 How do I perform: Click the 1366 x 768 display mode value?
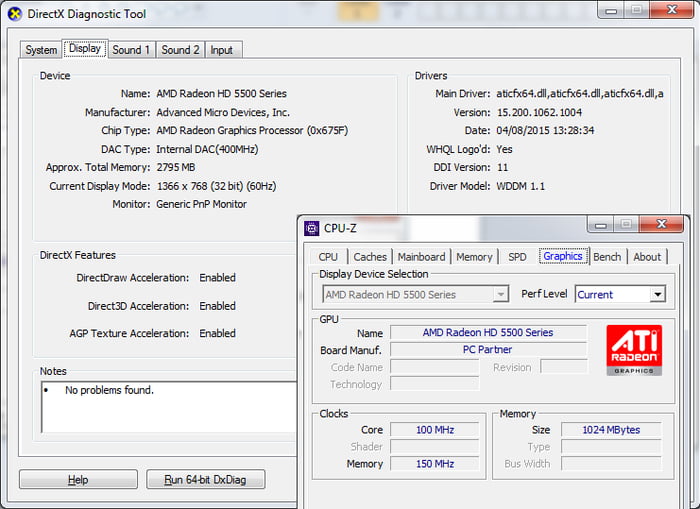217,186
